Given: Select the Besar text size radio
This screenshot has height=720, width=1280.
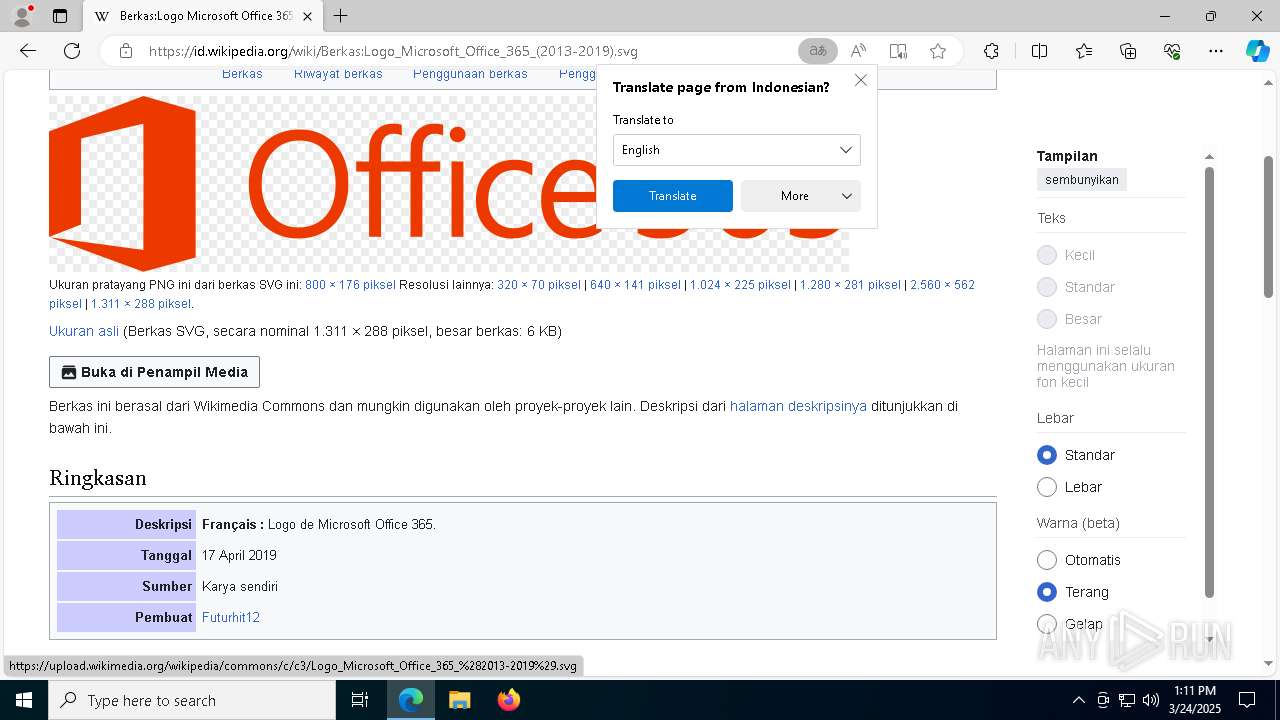Looking at the screenshot, I should [1047, 319].
